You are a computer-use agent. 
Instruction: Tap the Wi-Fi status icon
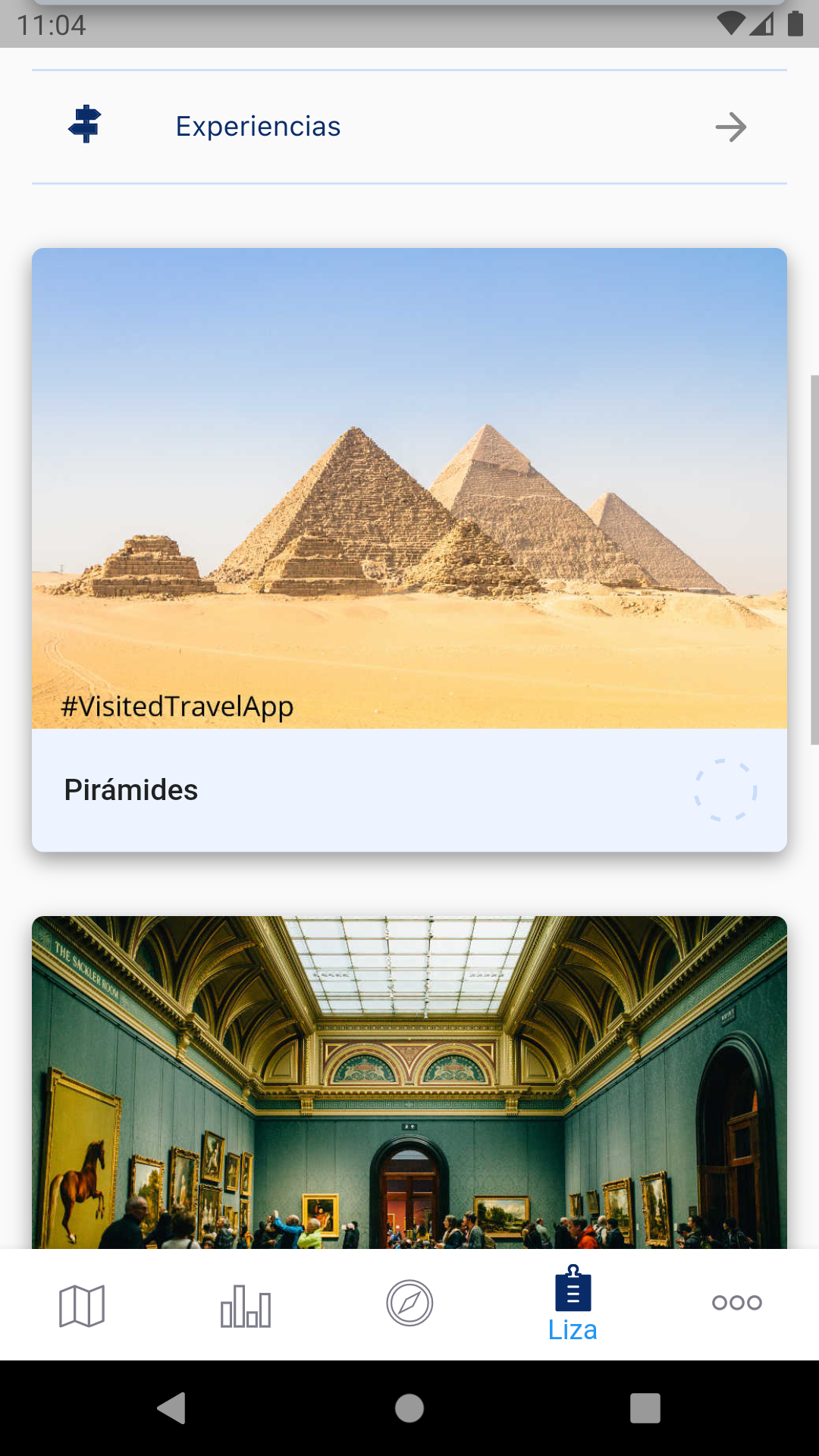pos(731,24)
